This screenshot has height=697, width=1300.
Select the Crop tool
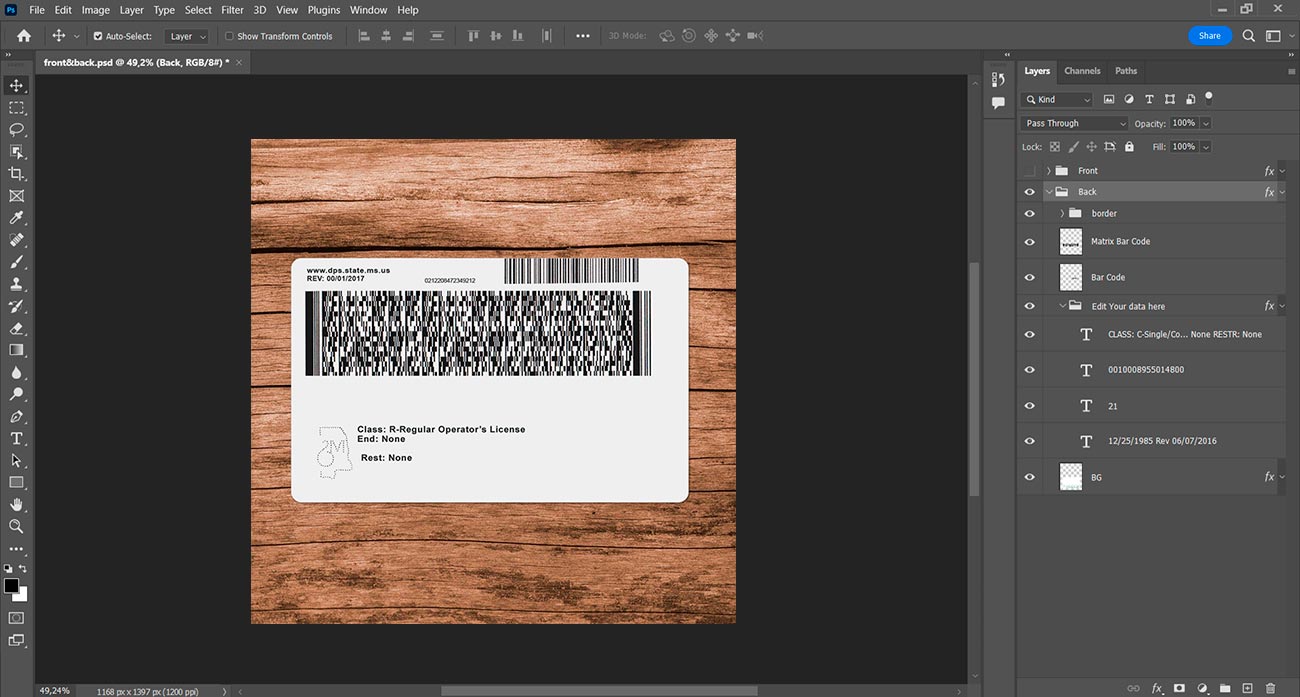click(x=16, y=174)
